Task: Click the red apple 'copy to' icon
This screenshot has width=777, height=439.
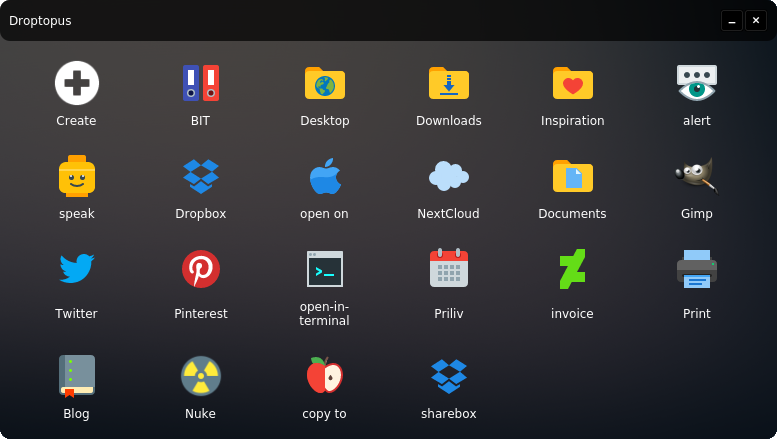Action: pos(325,375)
